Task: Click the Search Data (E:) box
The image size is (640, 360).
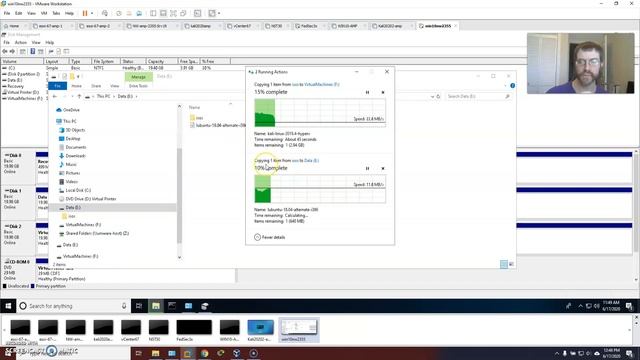Action: tap(478, 96)
